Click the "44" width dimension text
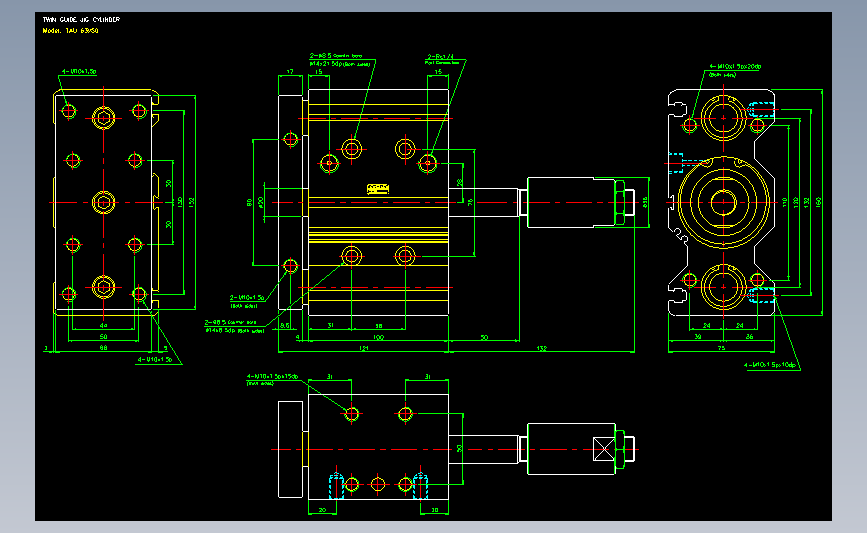The image size is (867, 533). click(103, 326)
